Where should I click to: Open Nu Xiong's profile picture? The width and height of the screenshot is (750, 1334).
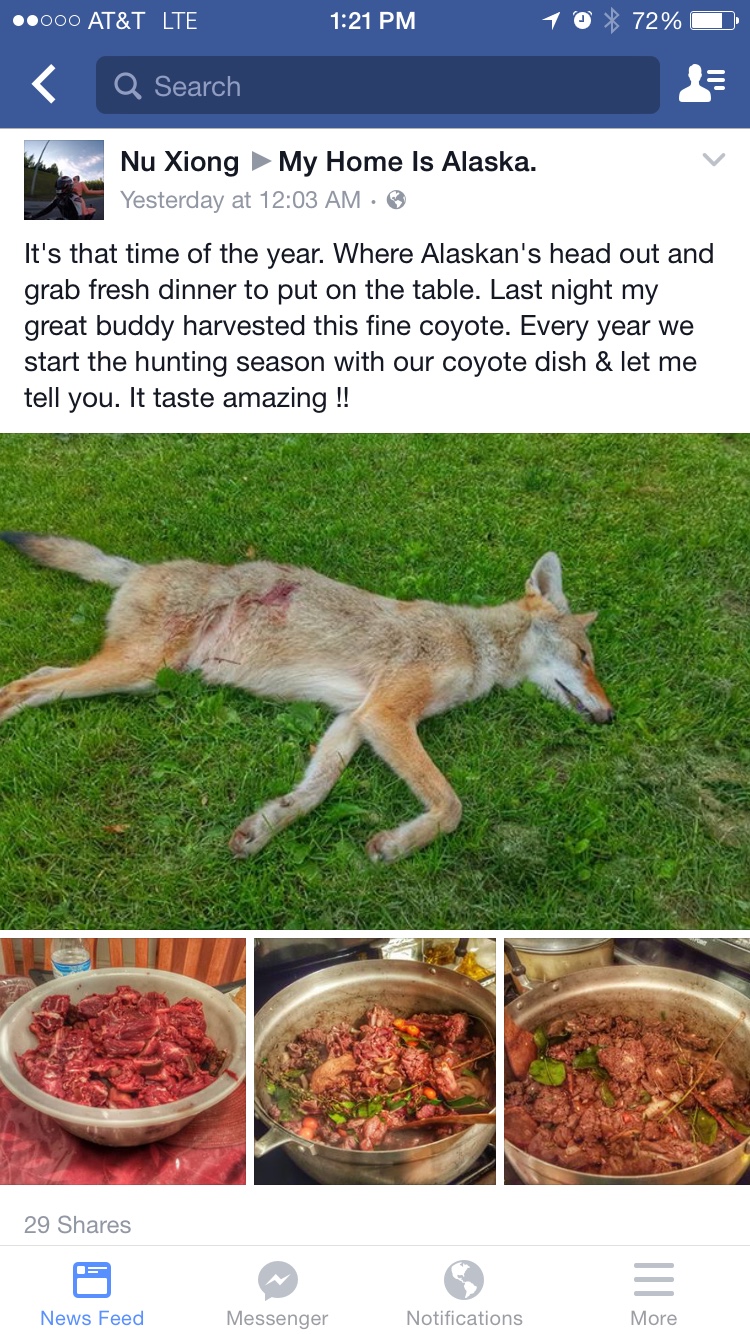click(64, 180)
